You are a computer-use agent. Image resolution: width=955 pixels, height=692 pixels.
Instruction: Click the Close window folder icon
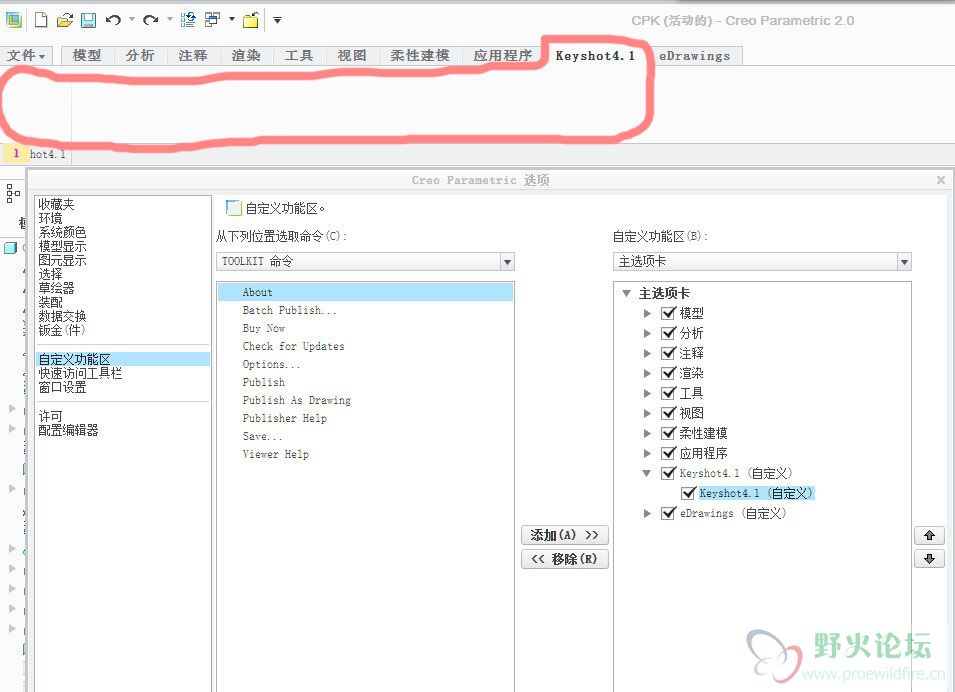coord(251,20)
